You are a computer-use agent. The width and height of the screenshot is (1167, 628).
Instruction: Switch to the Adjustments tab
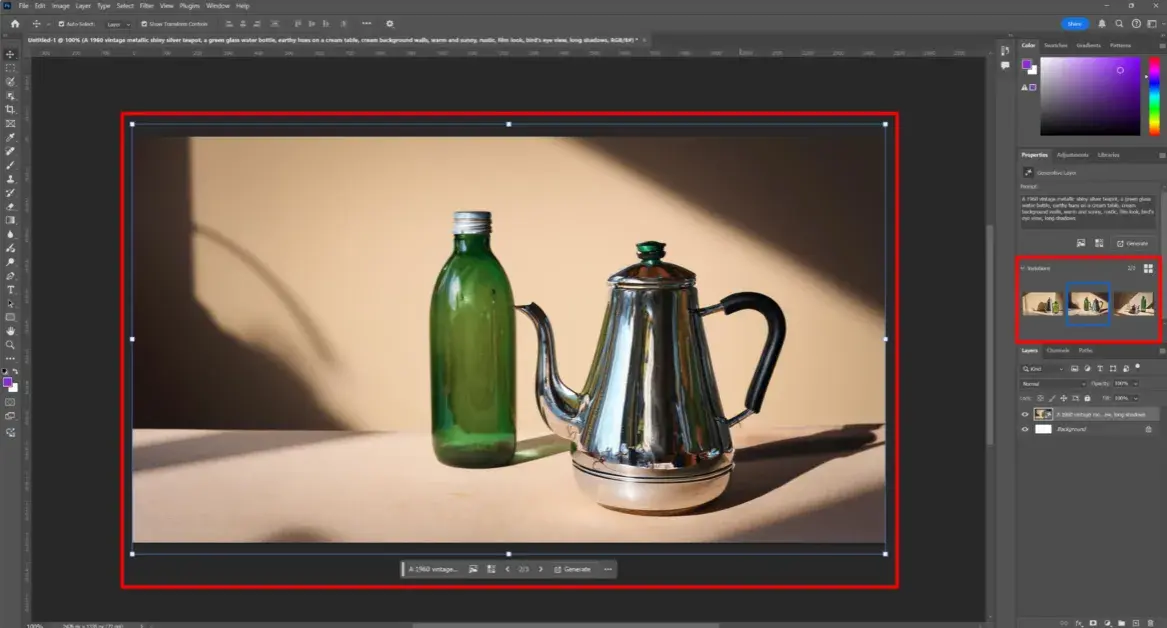(1072, 155)
